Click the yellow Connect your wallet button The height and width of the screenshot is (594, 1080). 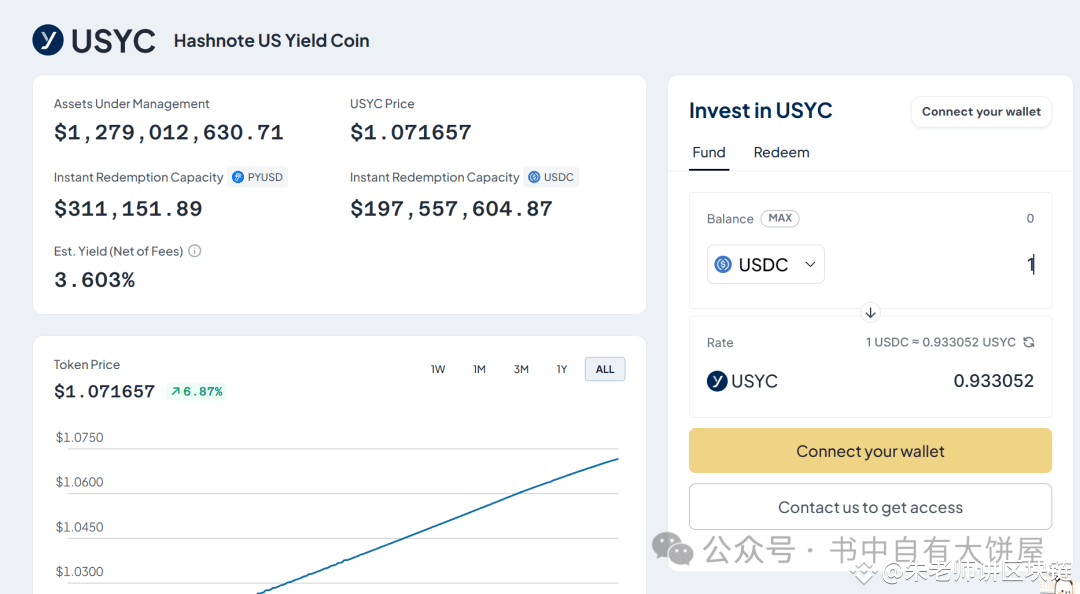coord(870,451)
